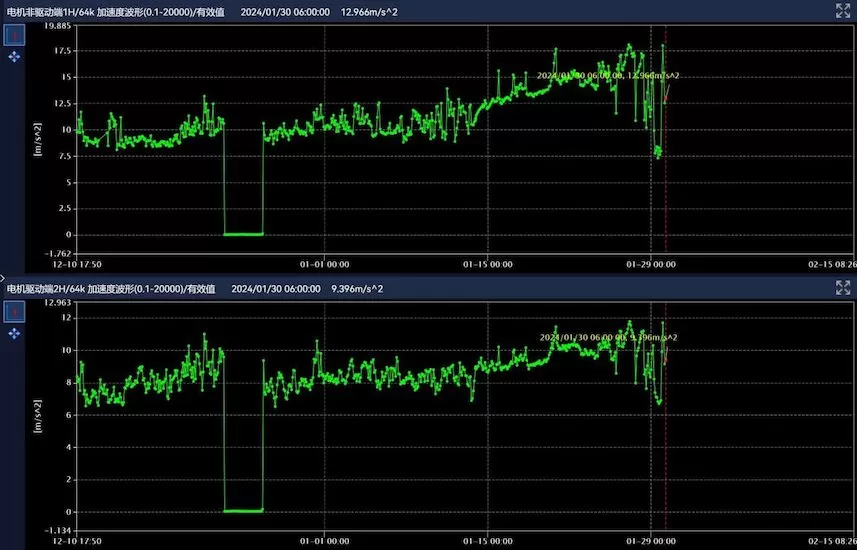Activate the pan/move tool in top chart
Screen dimensions: 857x550
pyautogui.click(x=14, y=57)
